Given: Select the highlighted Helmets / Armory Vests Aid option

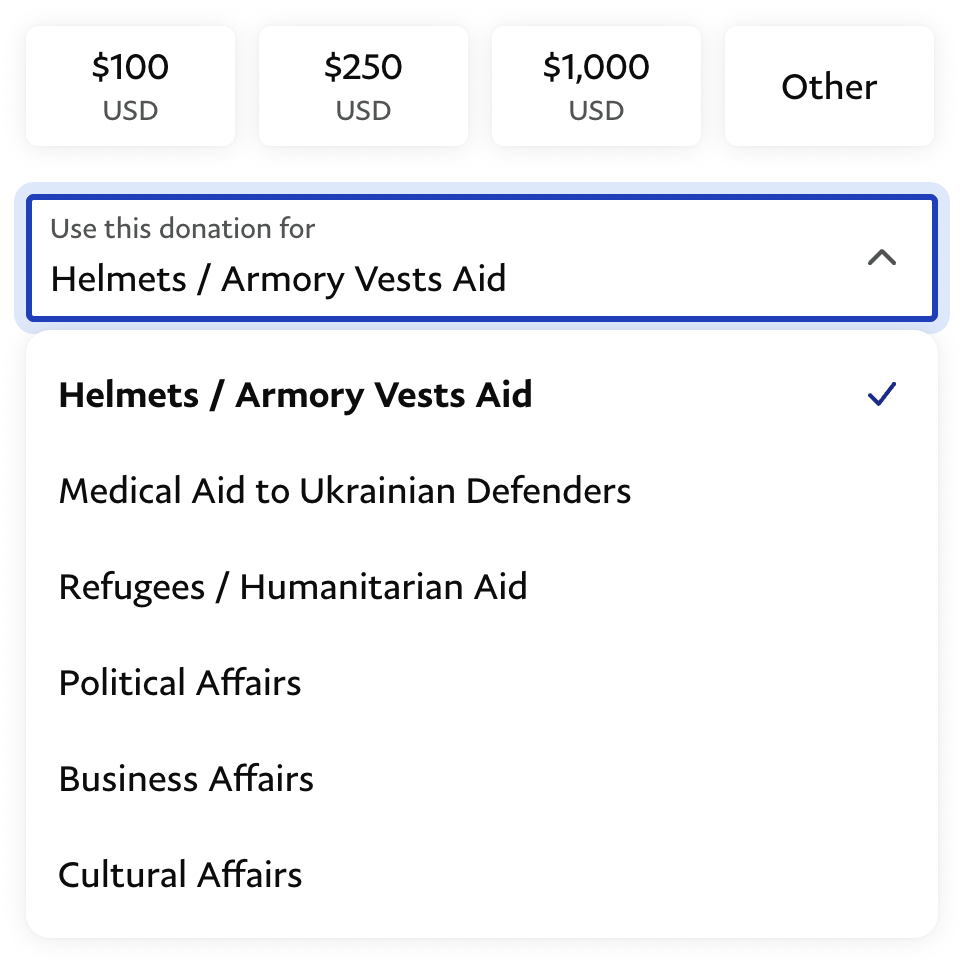Looking at the screenshot, I should [296, 395].
